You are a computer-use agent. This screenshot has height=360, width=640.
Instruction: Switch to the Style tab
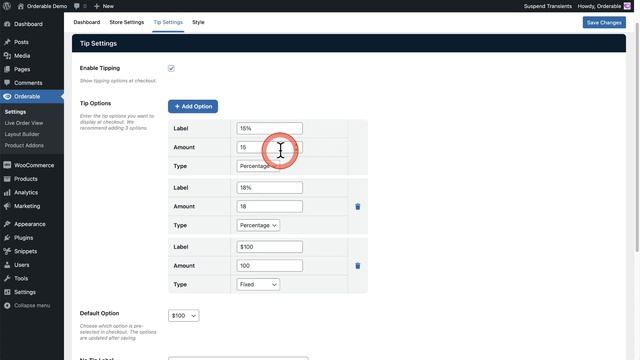click(x=198, y=22)
